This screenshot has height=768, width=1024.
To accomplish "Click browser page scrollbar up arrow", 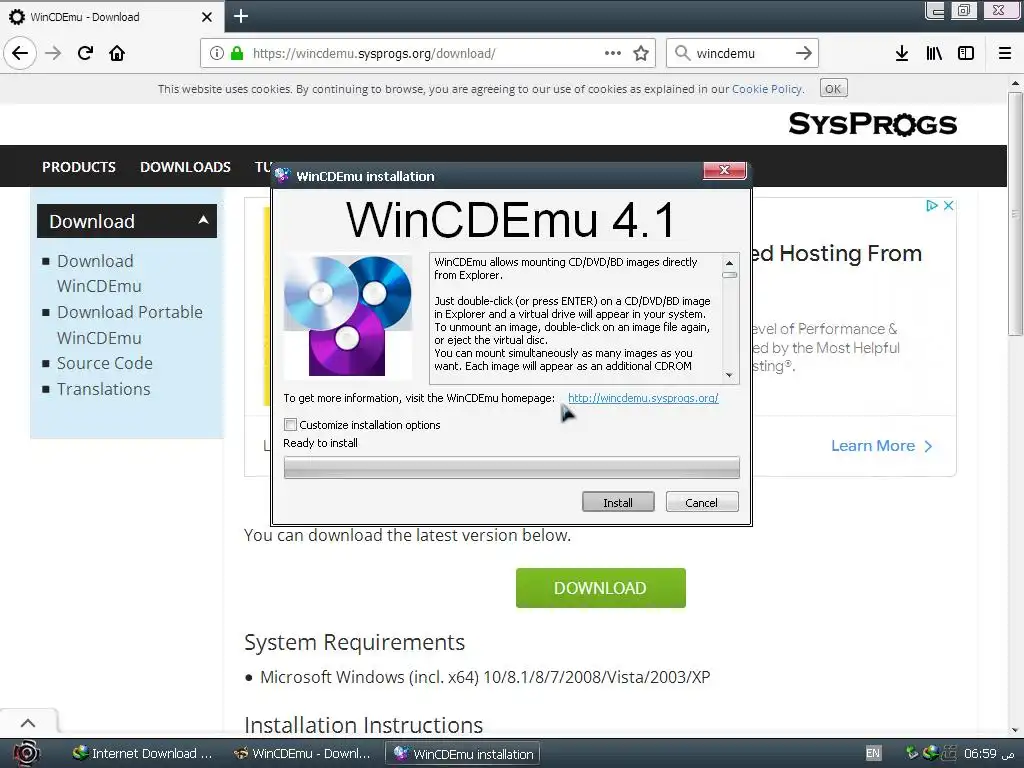I will tap(1015, 83).
